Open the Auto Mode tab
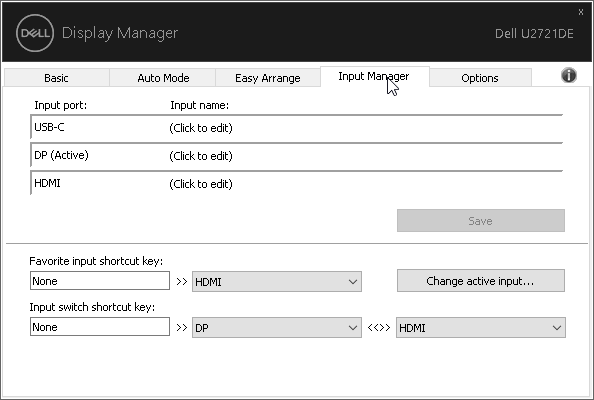 click(163, 78)
